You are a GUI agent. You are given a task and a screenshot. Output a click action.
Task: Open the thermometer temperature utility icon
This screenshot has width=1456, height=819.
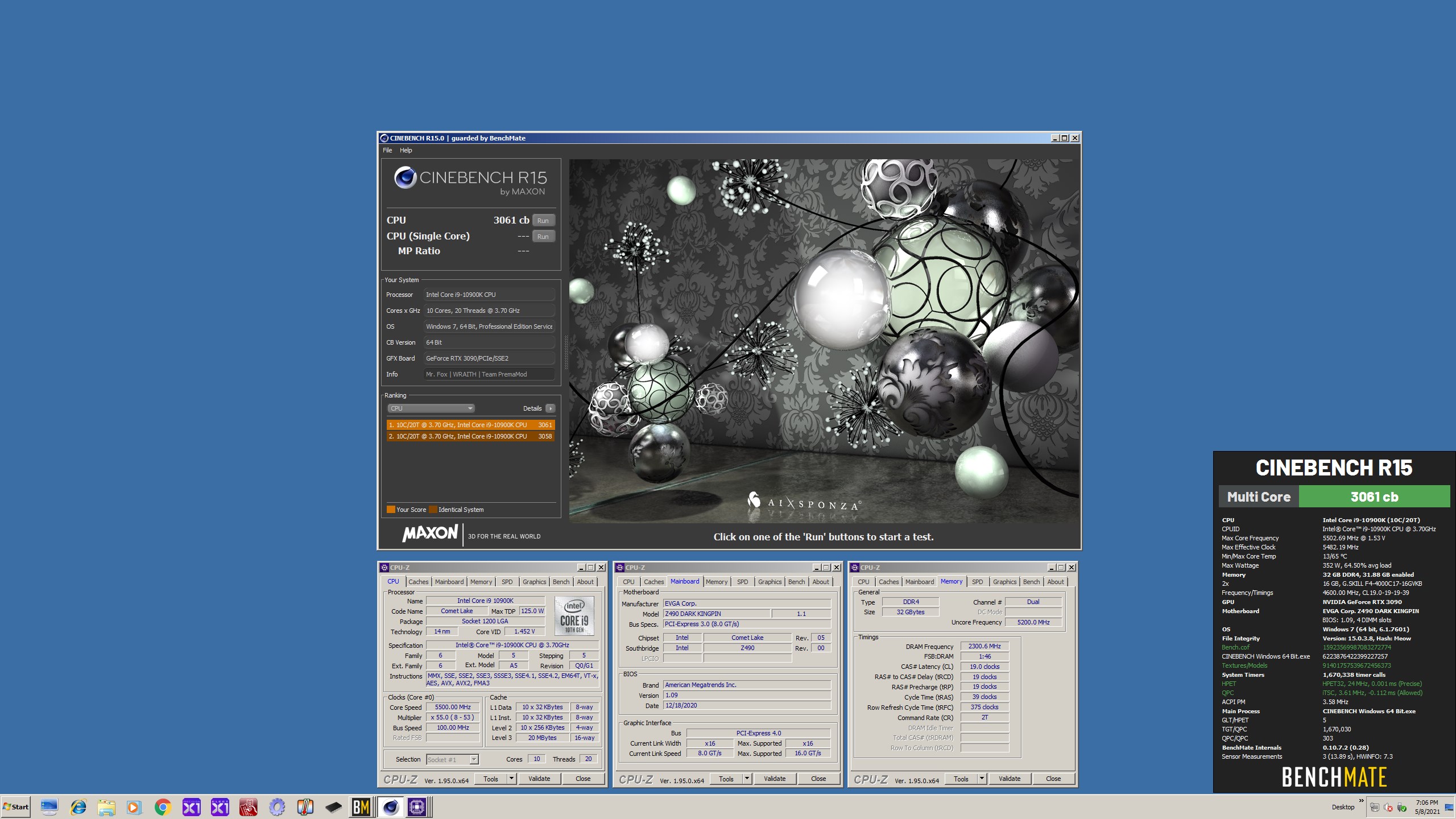pyautogui.click(x=305, y=807)
